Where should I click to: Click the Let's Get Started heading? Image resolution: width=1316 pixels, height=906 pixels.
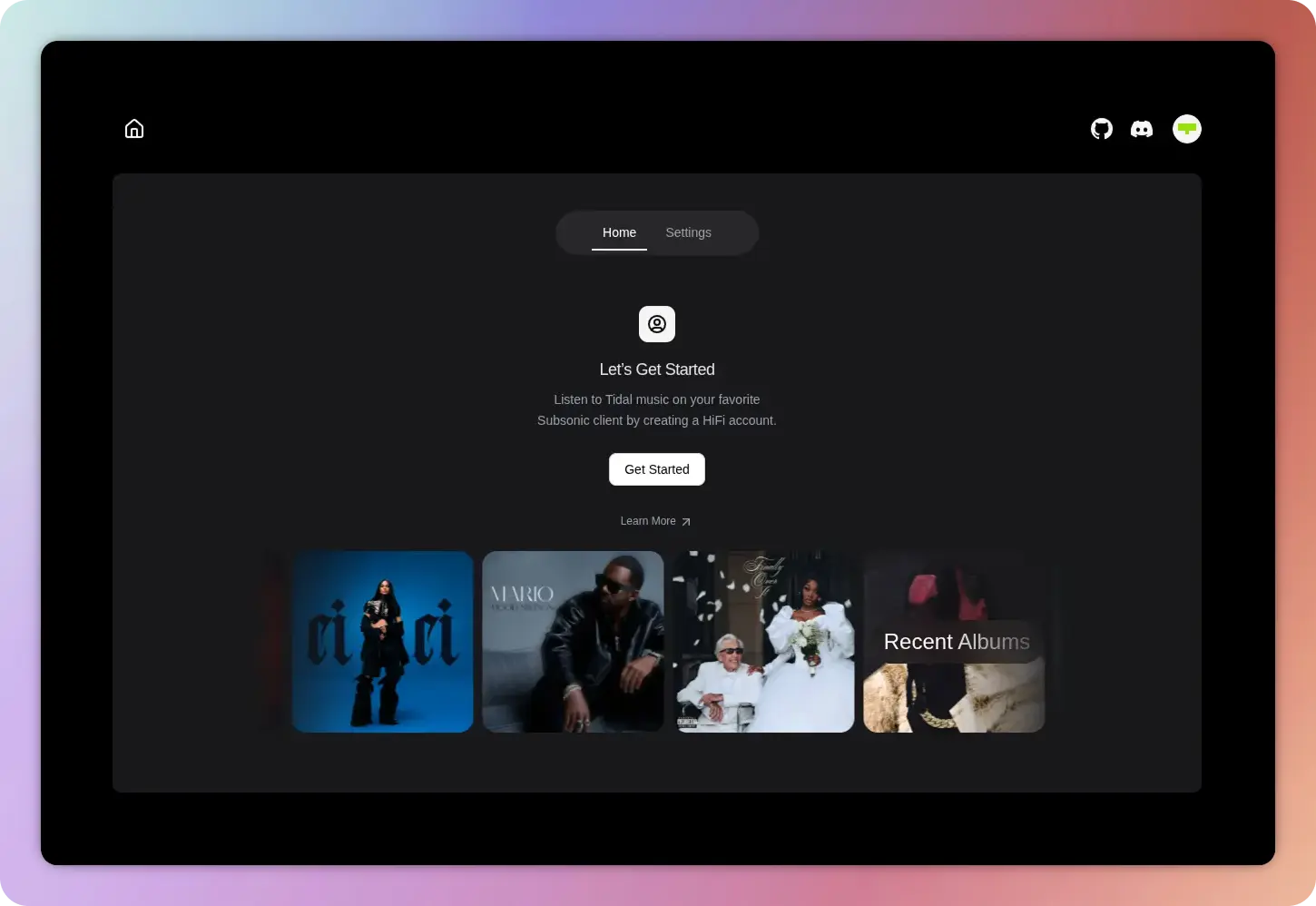click(x=656, y=369)
